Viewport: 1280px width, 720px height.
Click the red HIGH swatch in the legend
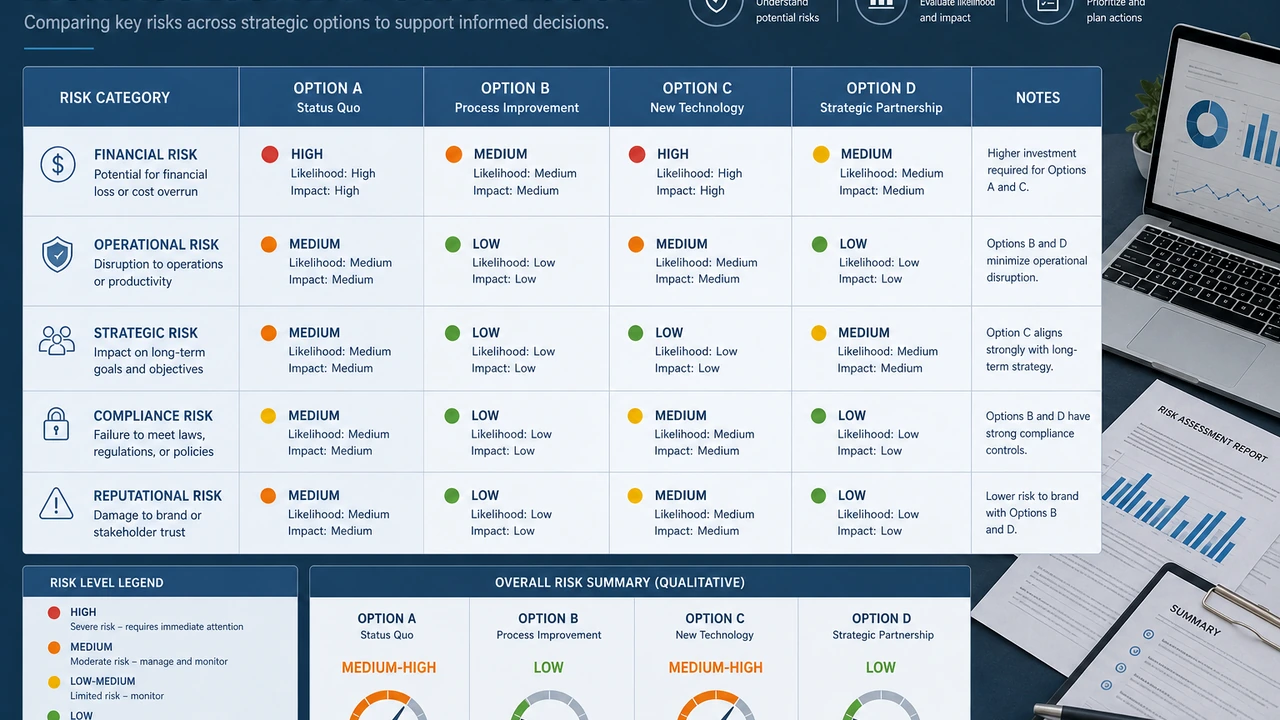(53, 613)
